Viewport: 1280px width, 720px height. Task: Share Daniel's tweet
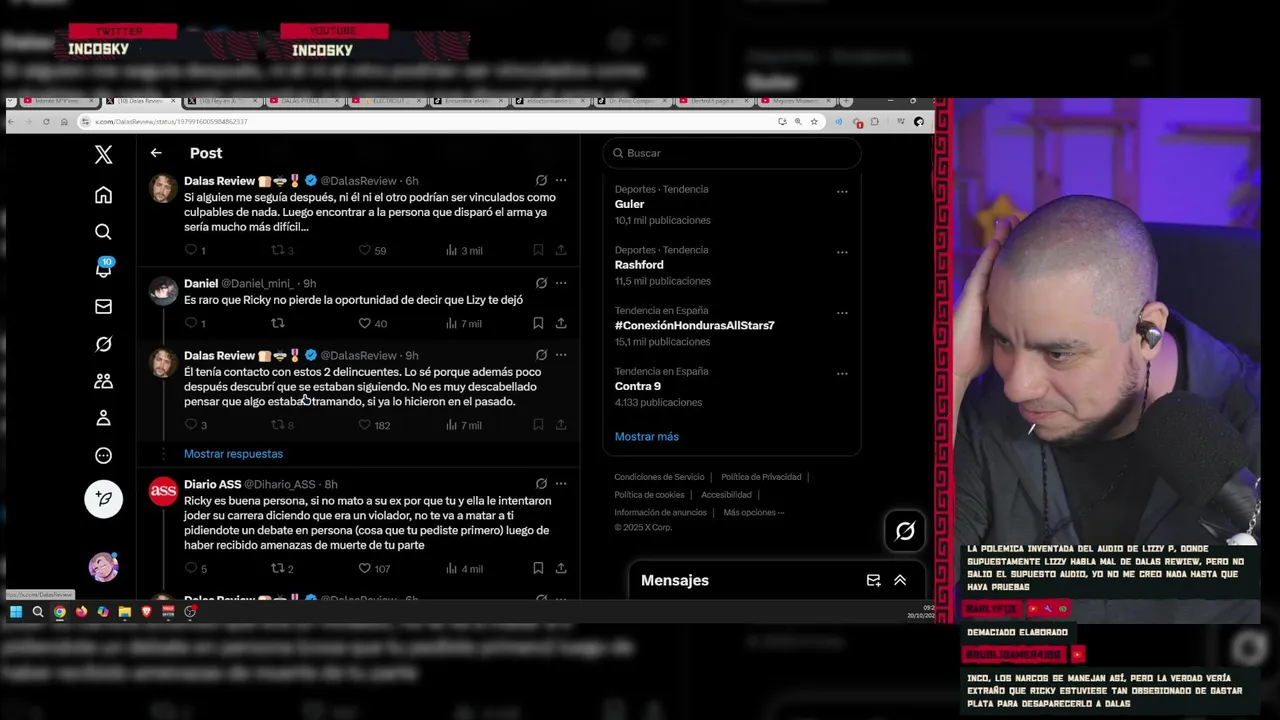point(561,323)
